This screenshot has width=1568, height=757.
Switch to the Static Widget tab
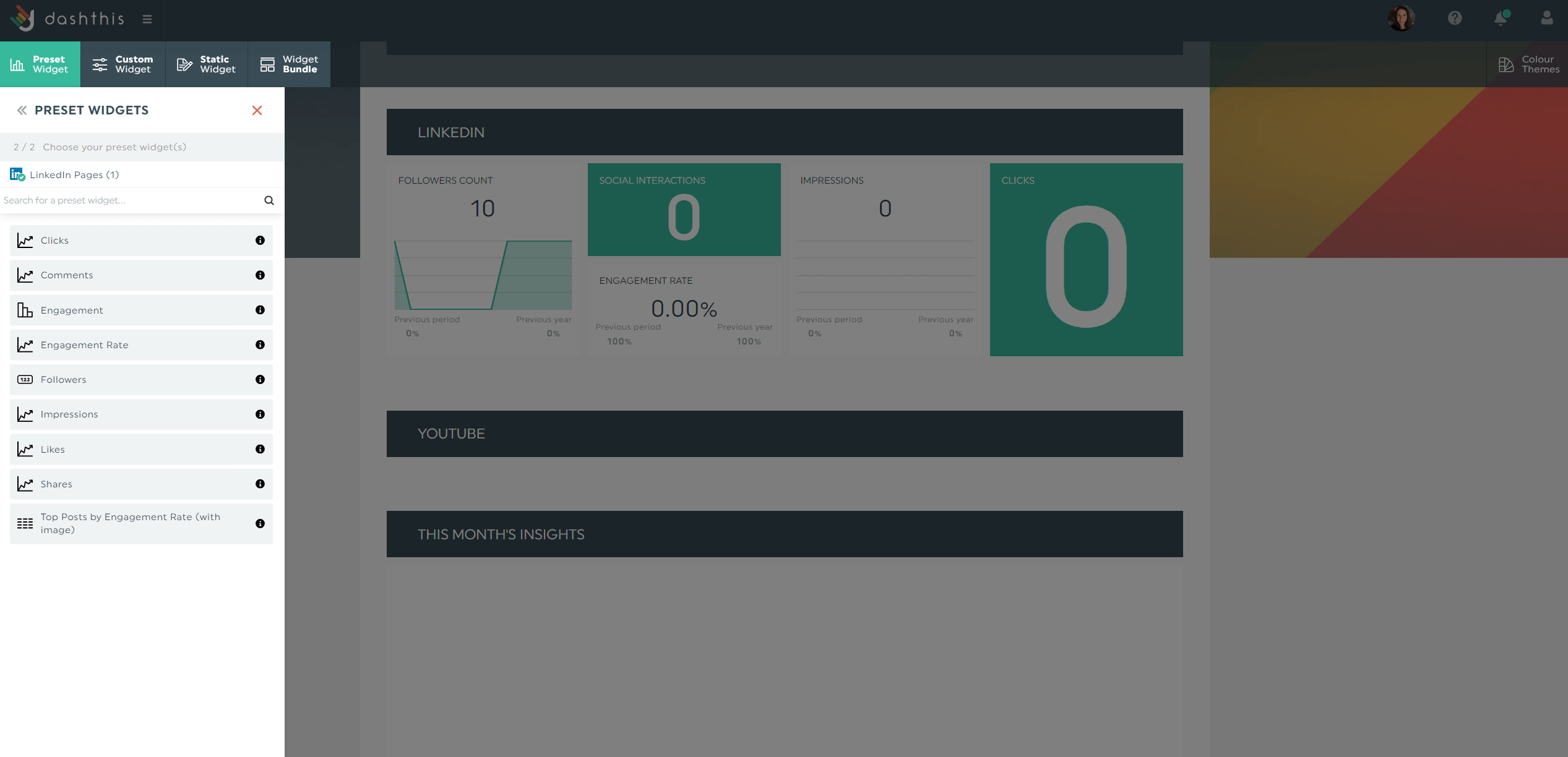coord(206,64)
